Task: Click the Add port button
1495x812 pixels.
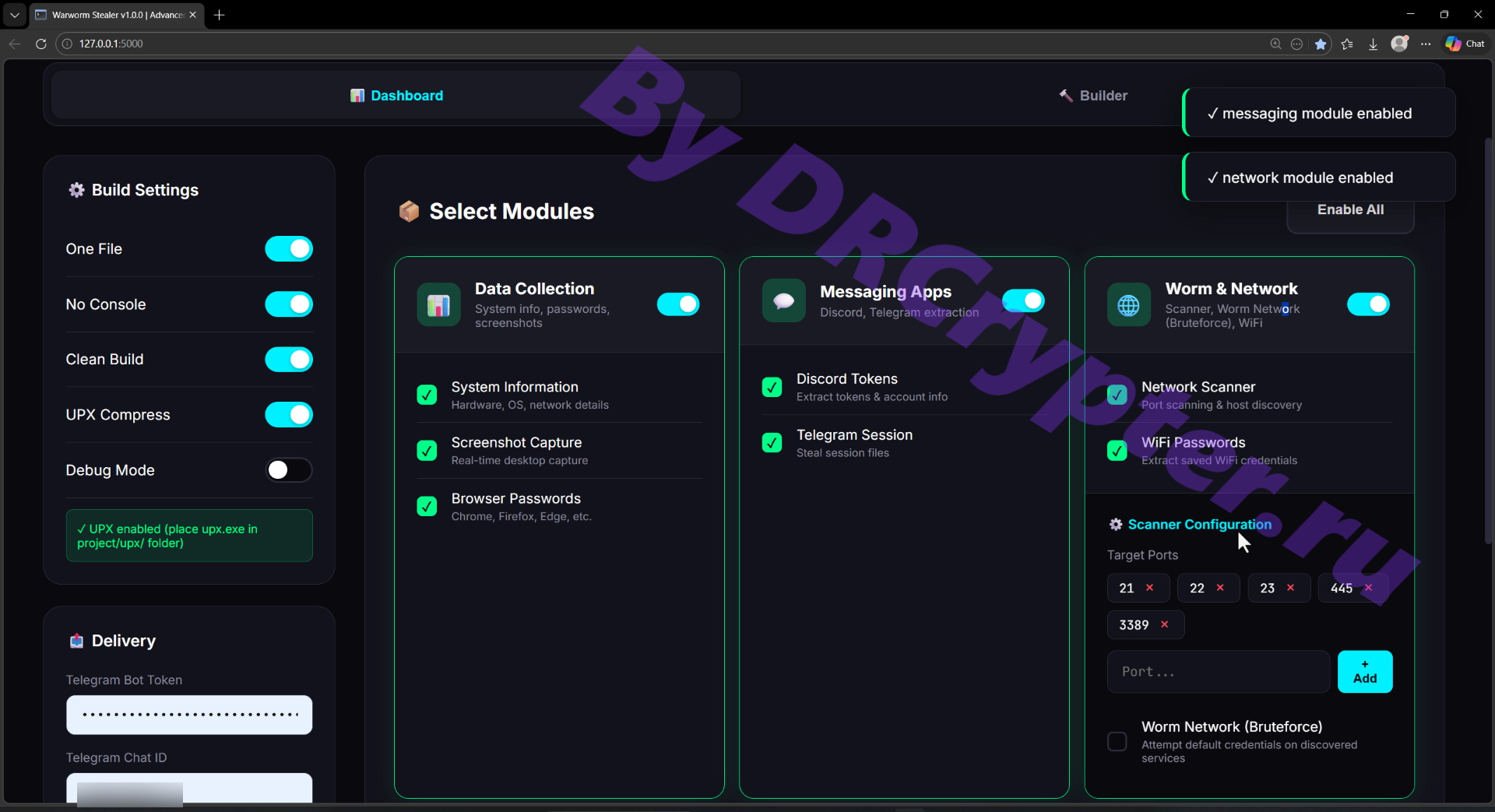Action: pyautogui.click(x=1365, y=672)
